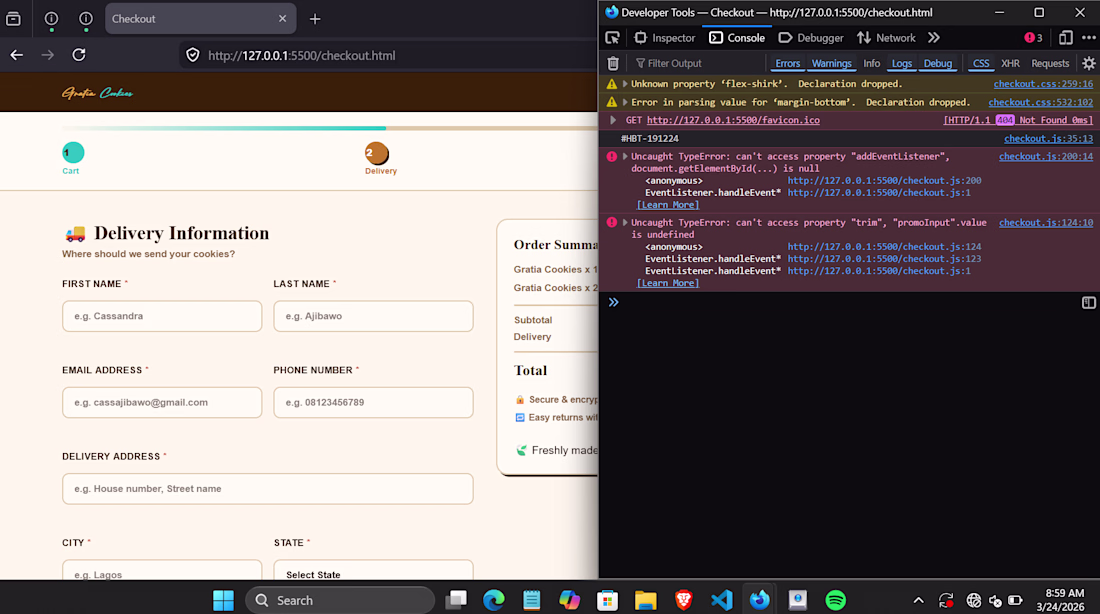Click the First Name input field
The width and height of the screenshot is (1100, 614).
pos(162,316)
